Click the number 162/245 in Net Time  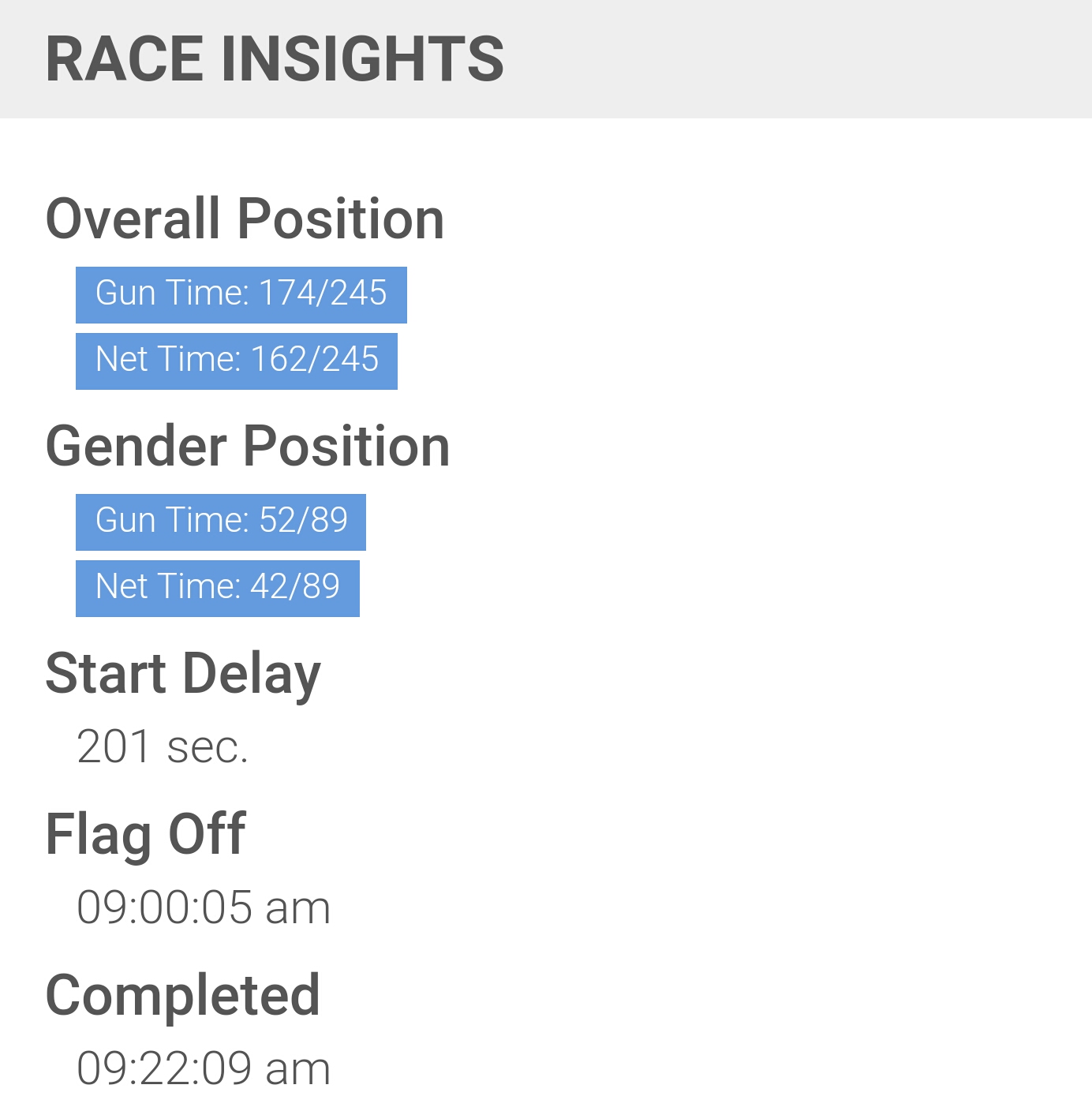click(315, 360)
